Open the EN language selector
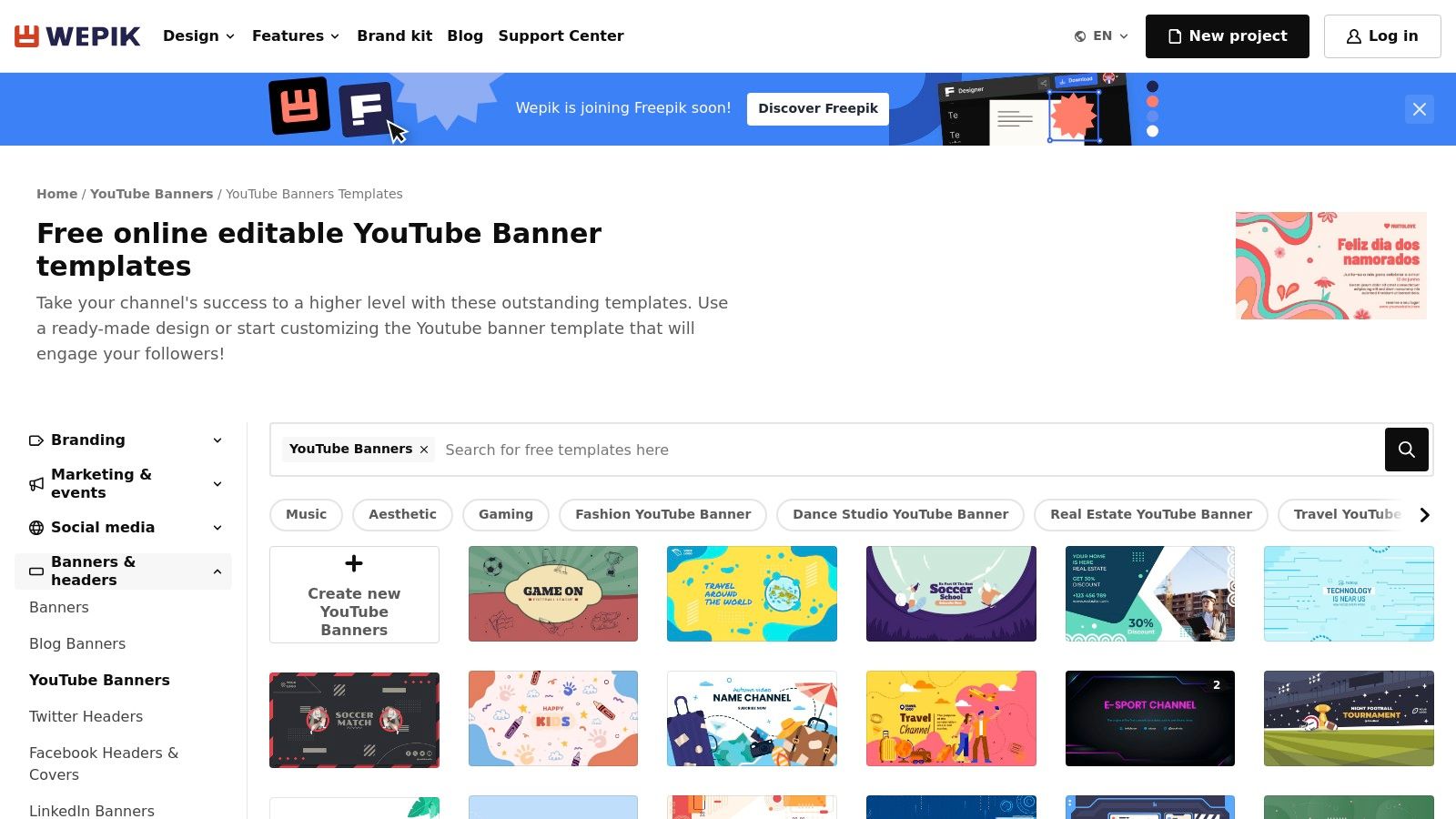 [x=1102, y=36]
